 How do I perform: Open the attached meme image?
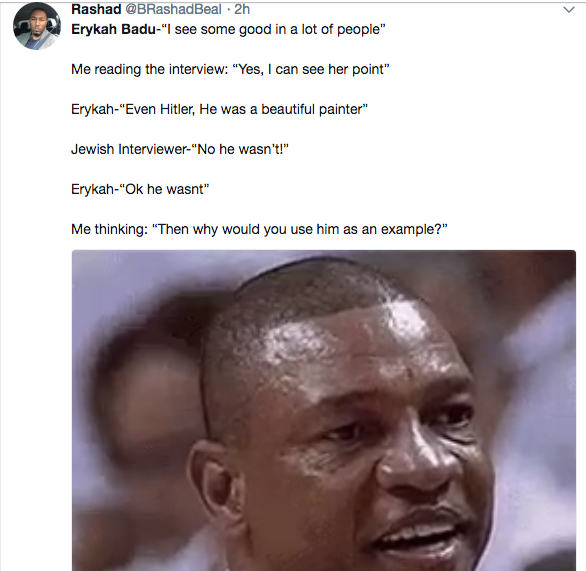[324, 410]
